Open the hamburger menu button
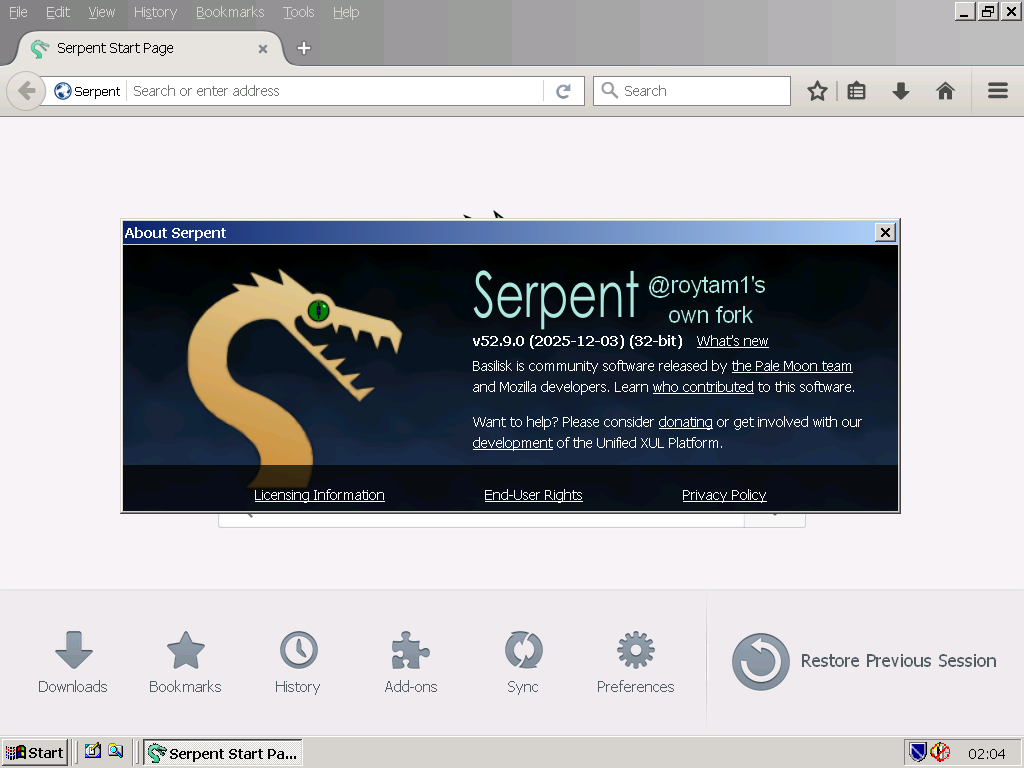 click(997, 91)
